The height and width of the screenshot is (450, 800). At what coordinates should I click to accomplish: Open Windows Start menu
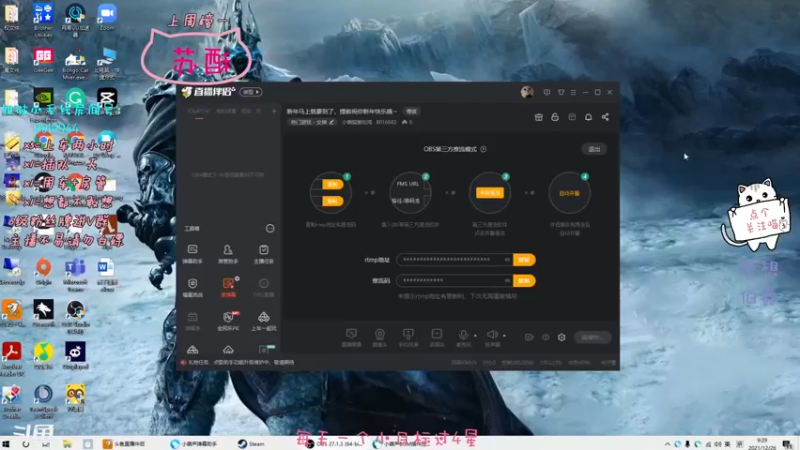point(6,444)
